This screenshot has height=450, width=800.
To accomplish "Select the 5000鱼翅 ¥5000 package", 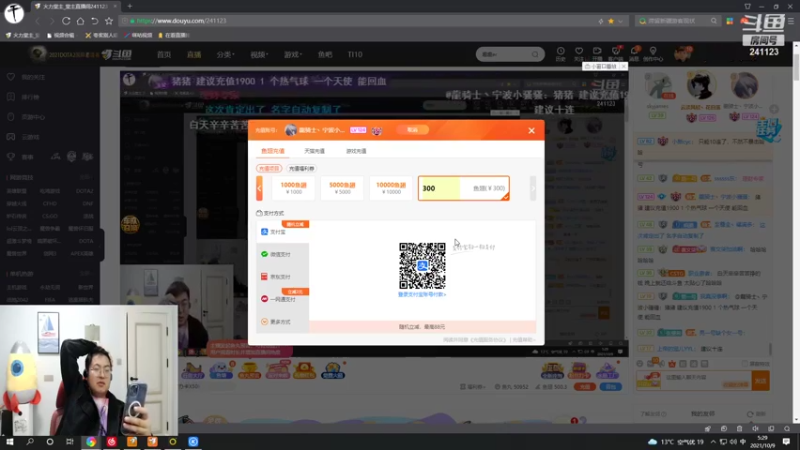I will pyautogui.click(x=342, y=188).
